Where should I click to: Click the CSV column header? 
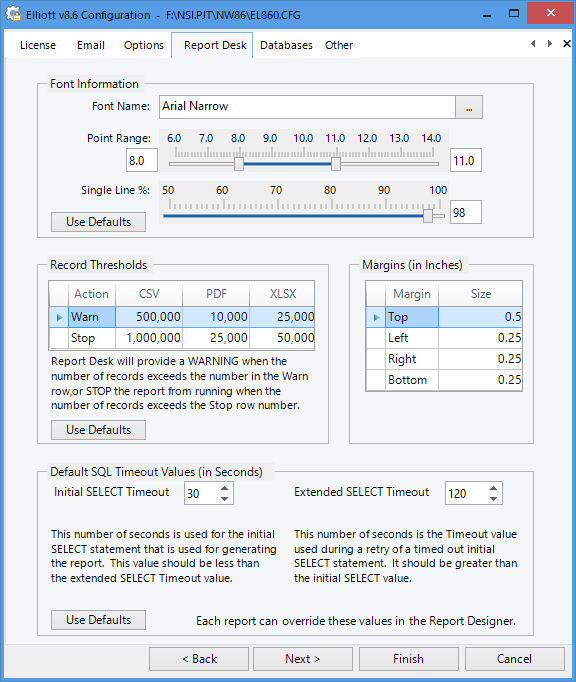pos(149,294)
